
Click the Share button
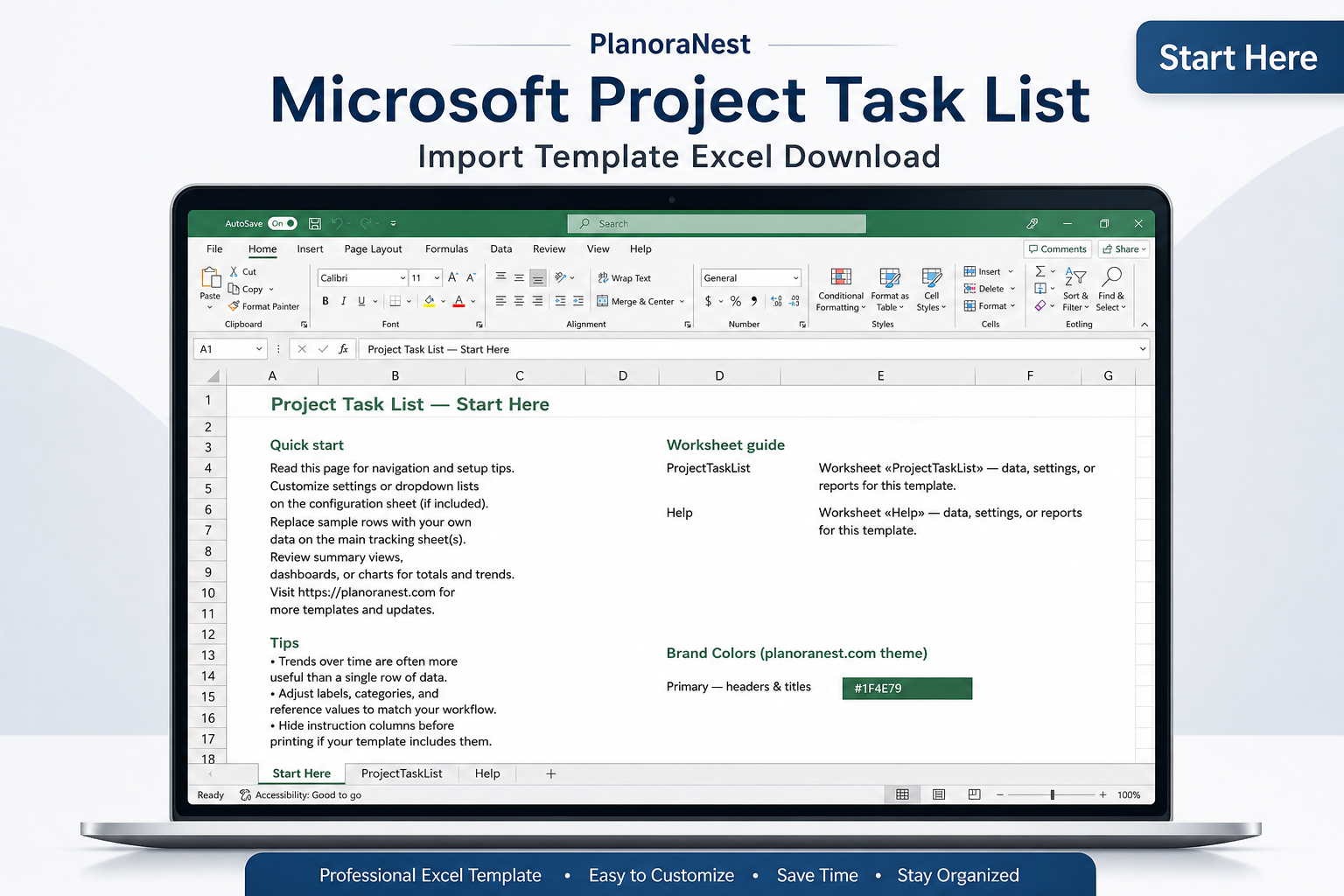click(1123, 249)
